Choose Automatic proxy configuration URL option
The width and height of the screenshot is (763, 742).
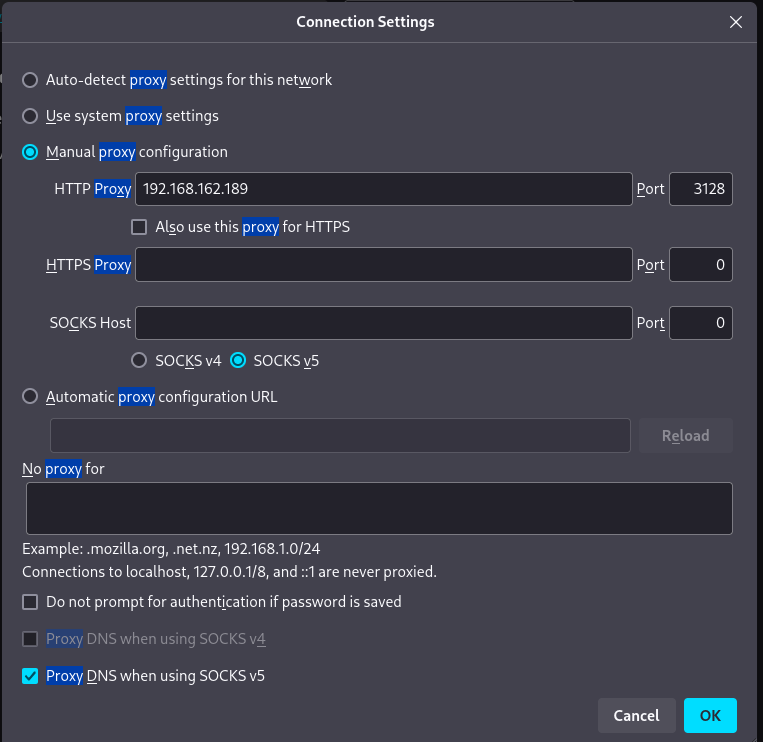[30, 397]
